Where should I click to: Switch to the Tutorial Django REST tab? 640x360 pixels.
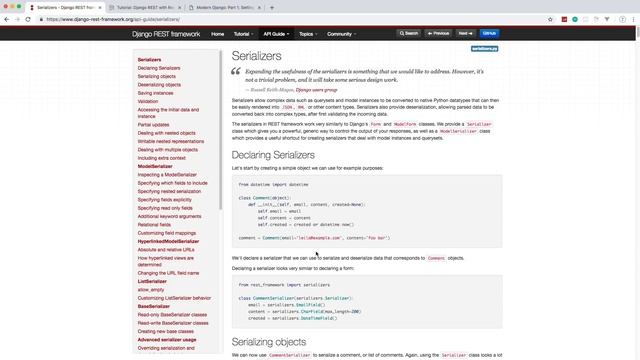click(x=146, y=7)
